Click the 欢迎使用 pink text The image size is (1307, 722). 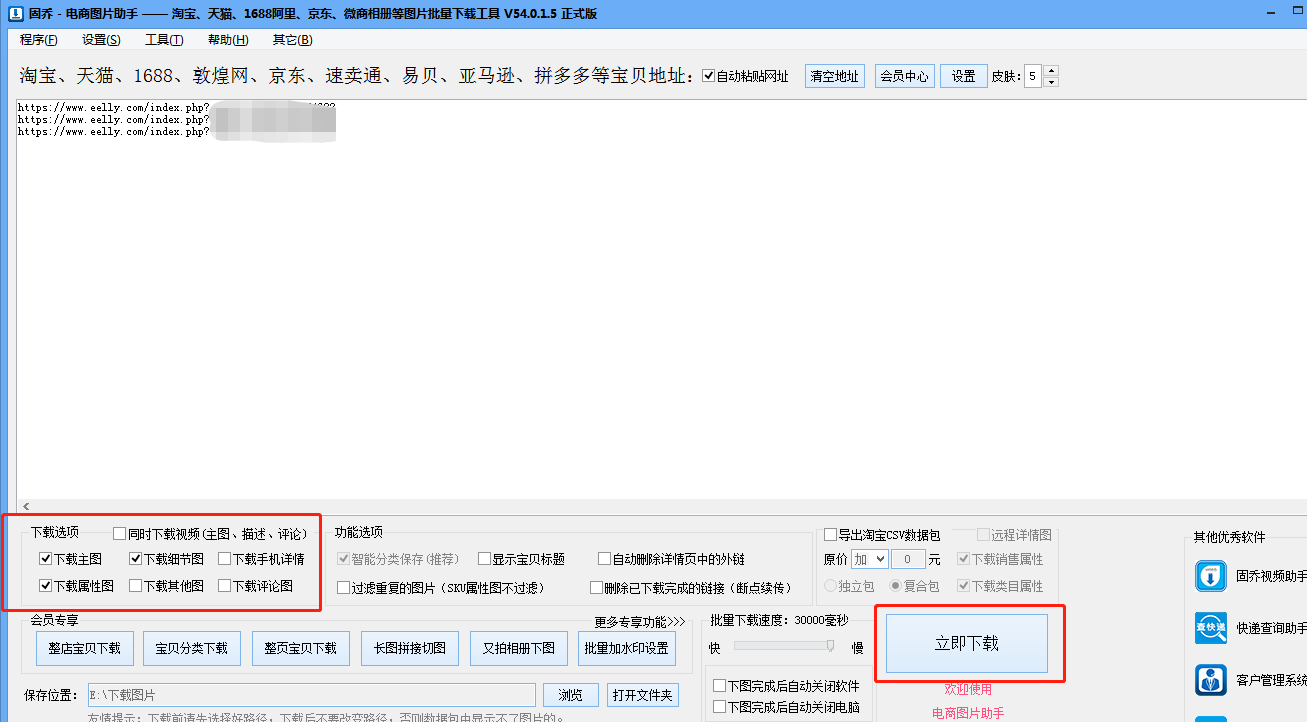(x=968, y=689)
